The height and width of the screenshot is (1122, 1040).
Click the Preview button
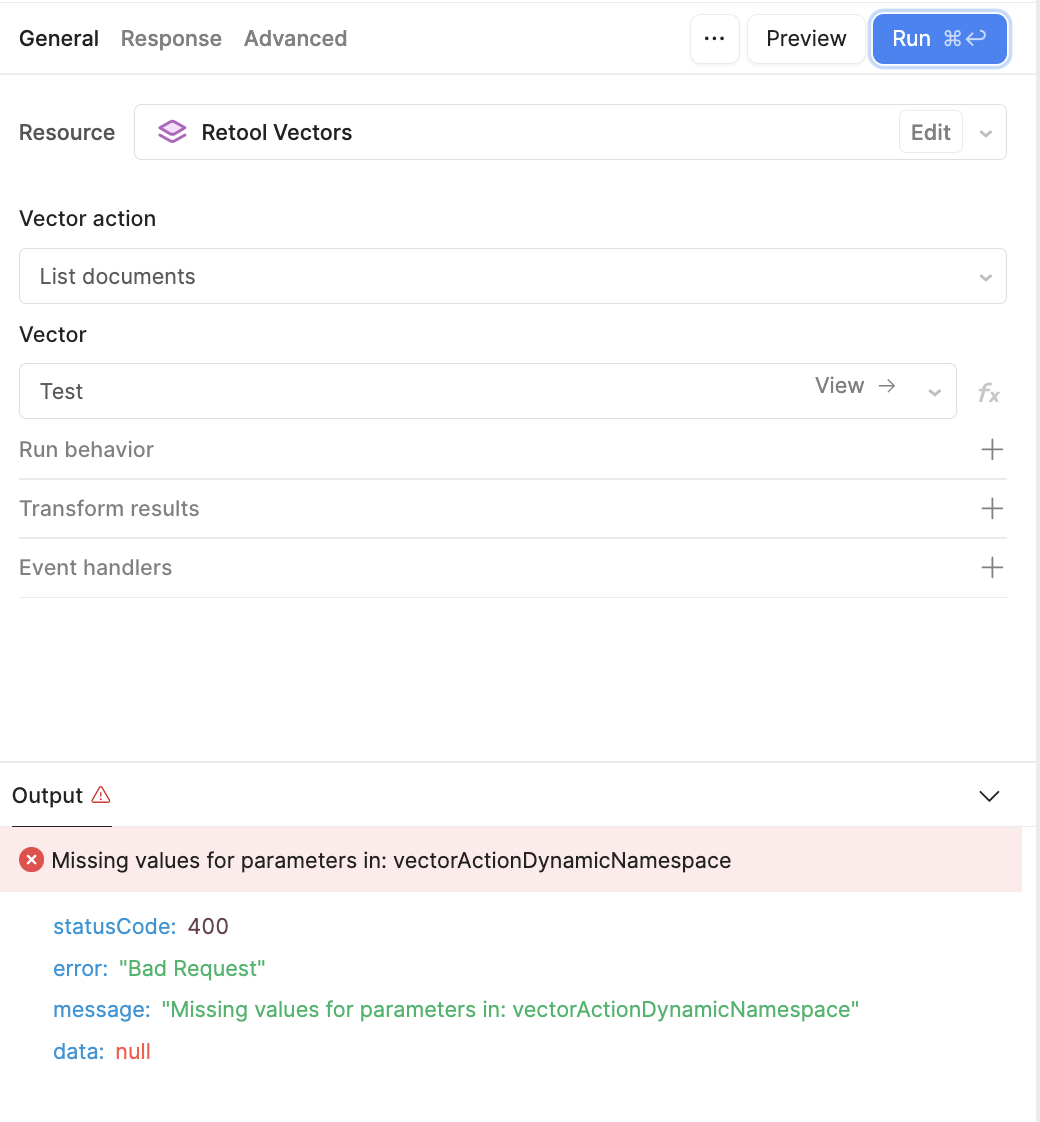(806, 39)
